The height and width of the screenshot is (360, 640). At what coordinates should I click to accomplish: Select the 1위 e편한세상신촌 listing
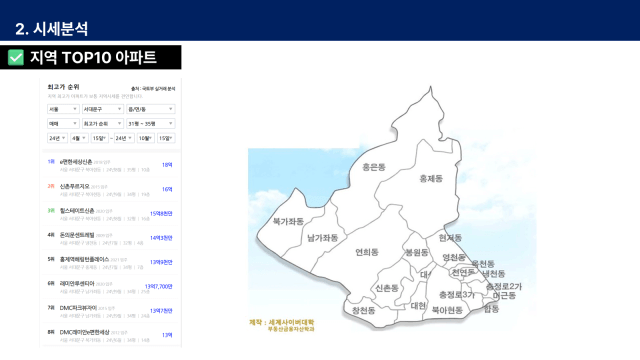click(x=110, y=165)
